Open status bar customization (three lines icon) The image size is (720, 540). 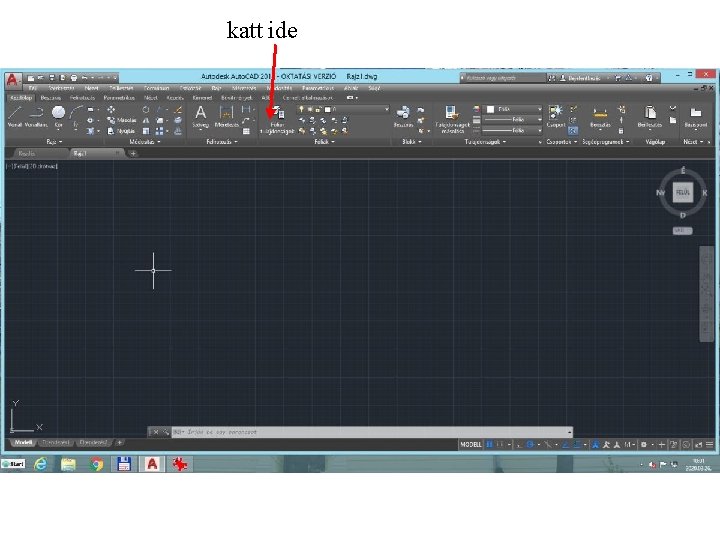click(x=709, y=444)
